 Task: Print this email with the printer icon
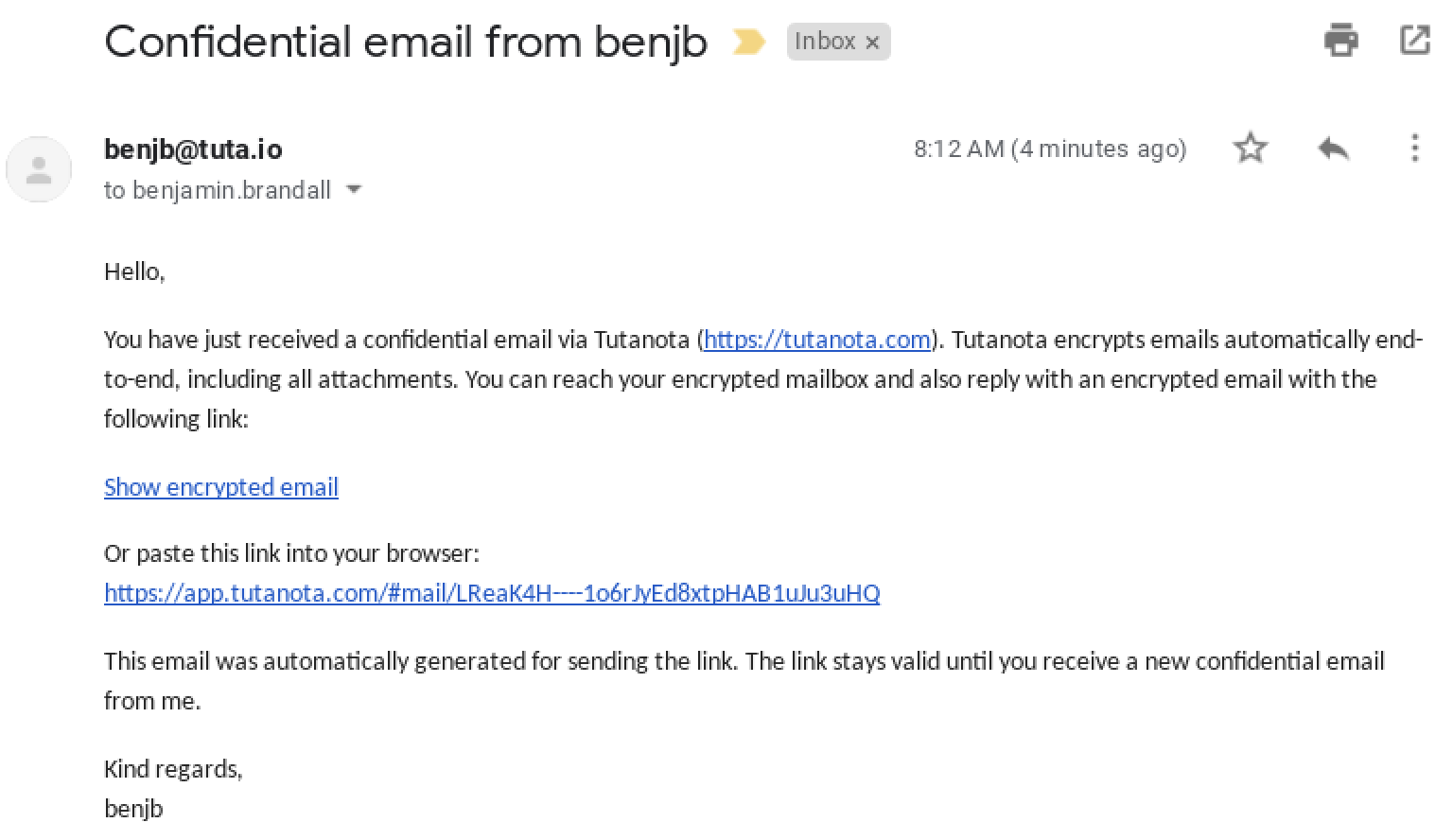coord(1341,41)
